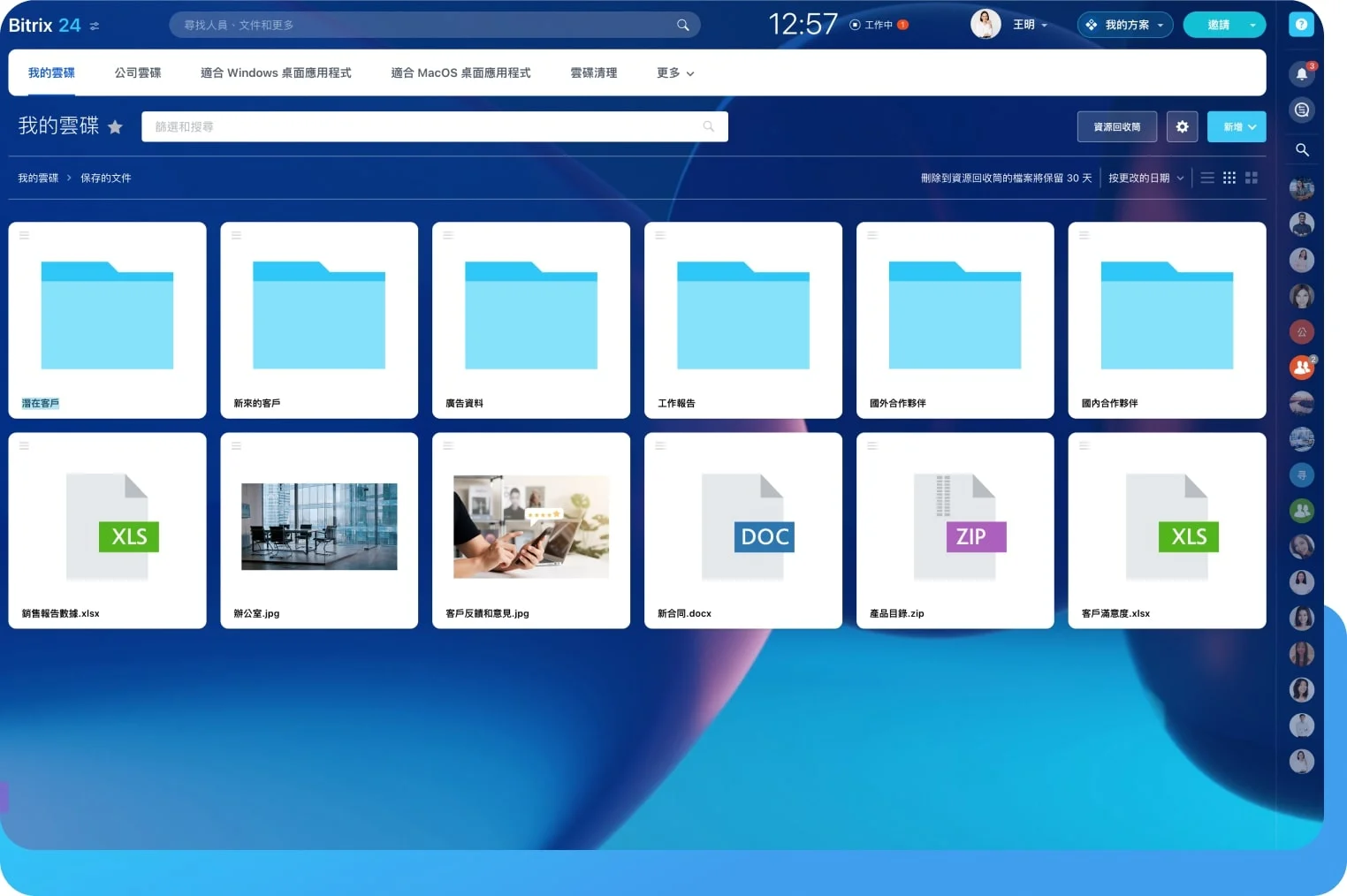Click the magnifier search icon in right sidebar
The width and height of the screenshot is (1347, 896).
click(1301, 150)
